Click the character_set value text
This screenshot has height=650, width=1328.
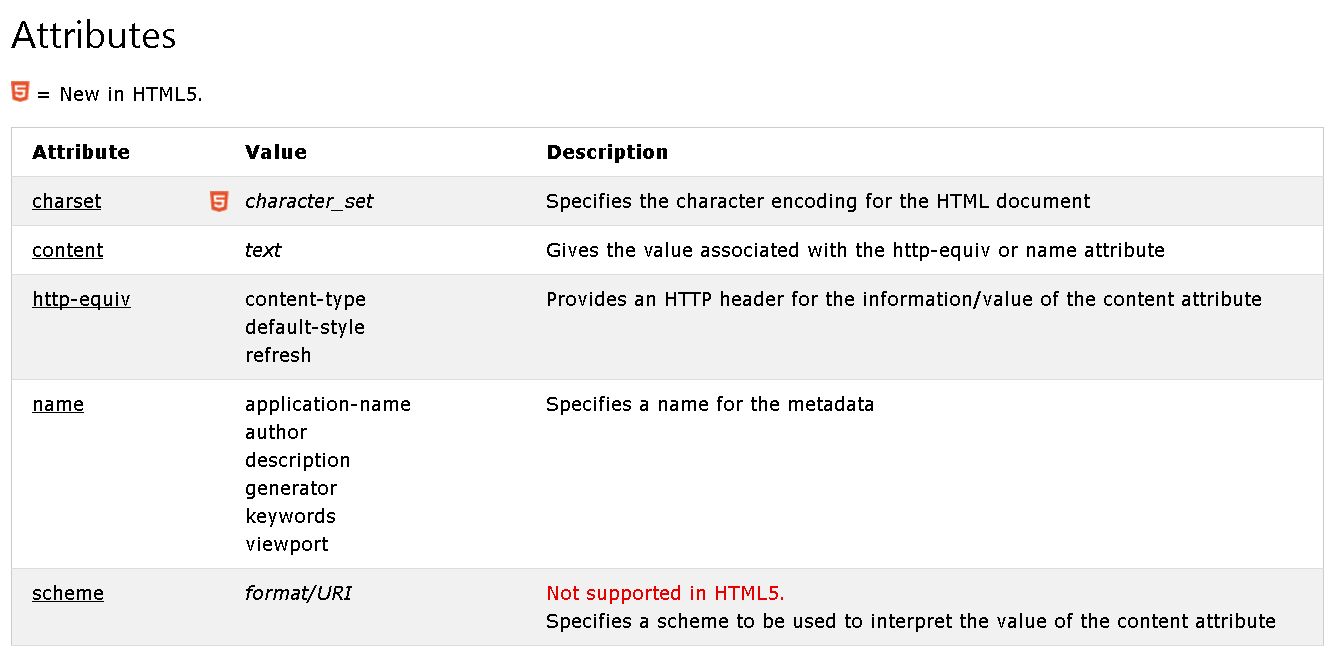(x=309, y=201)
